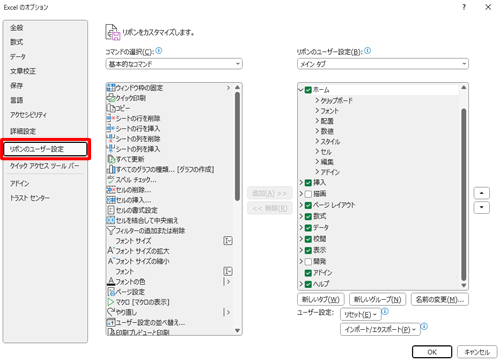Open the 基本的なコマンド dropdown

point(174,64)
